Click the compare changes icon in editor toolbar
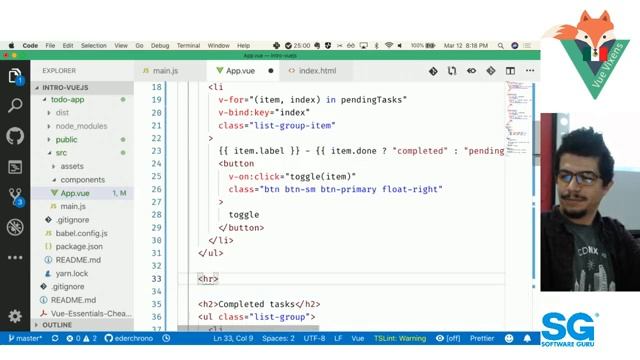The image size is (640, 360). [x=452, y=71]
